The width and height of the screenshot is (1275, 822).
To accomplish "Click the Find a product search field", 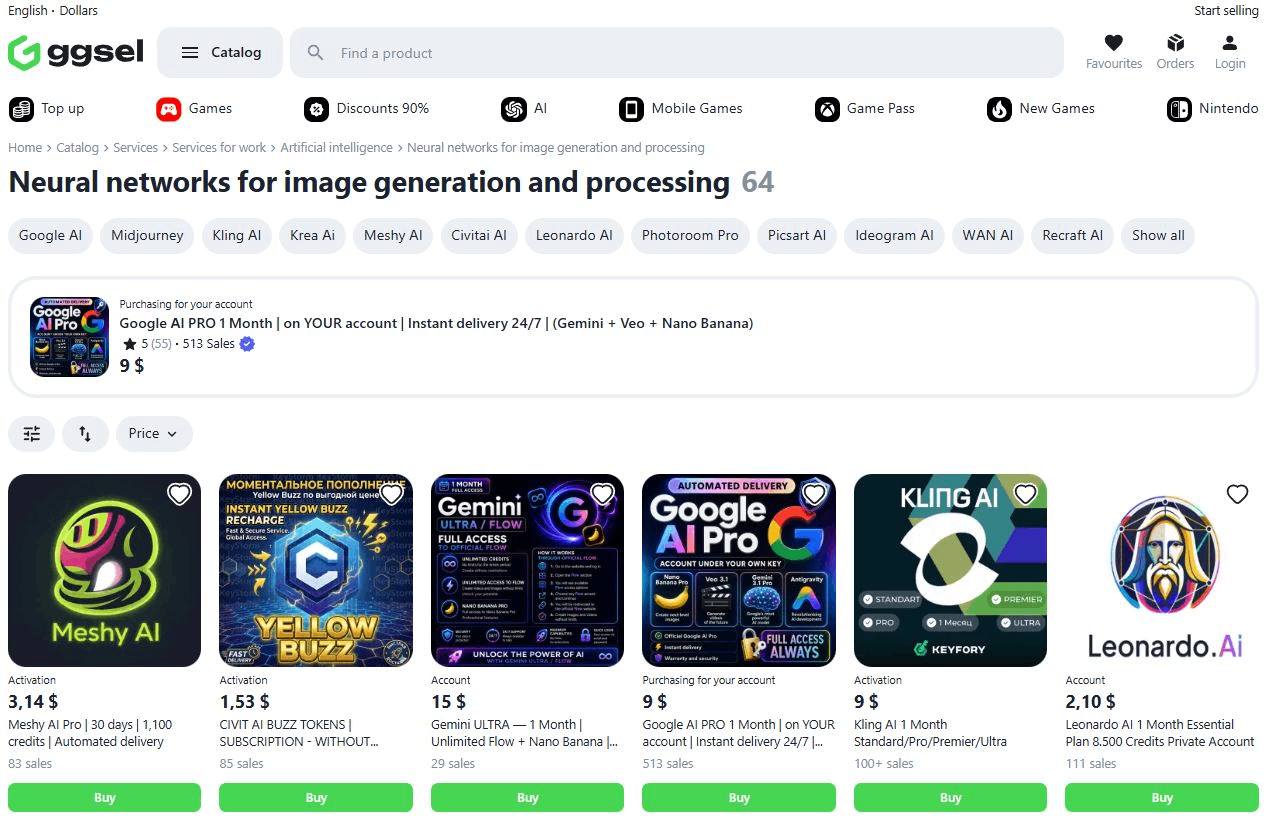I will click(x=677, y=53).
